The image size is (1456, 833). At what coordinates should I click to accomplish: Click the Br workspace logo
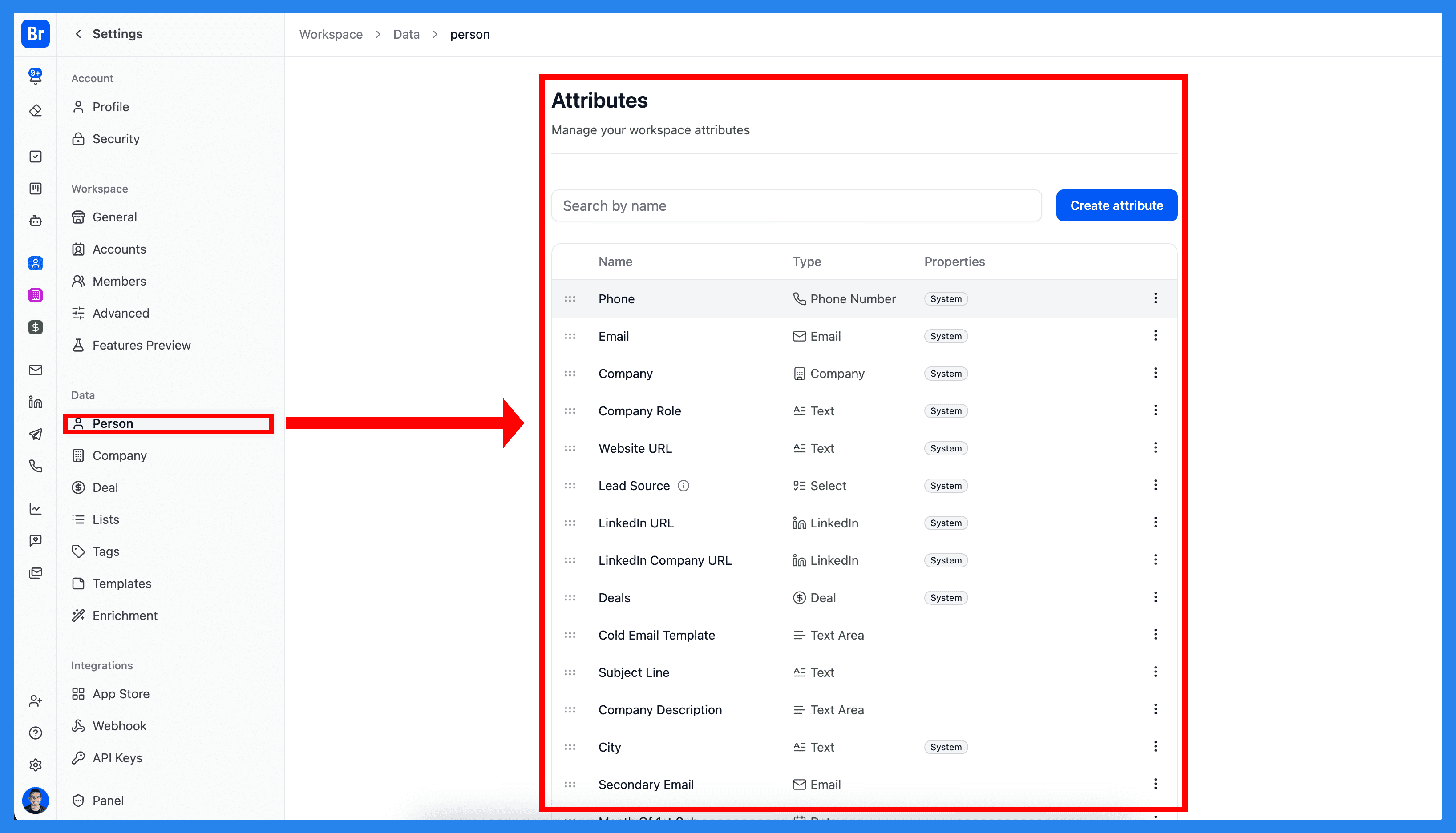[35, 34]
